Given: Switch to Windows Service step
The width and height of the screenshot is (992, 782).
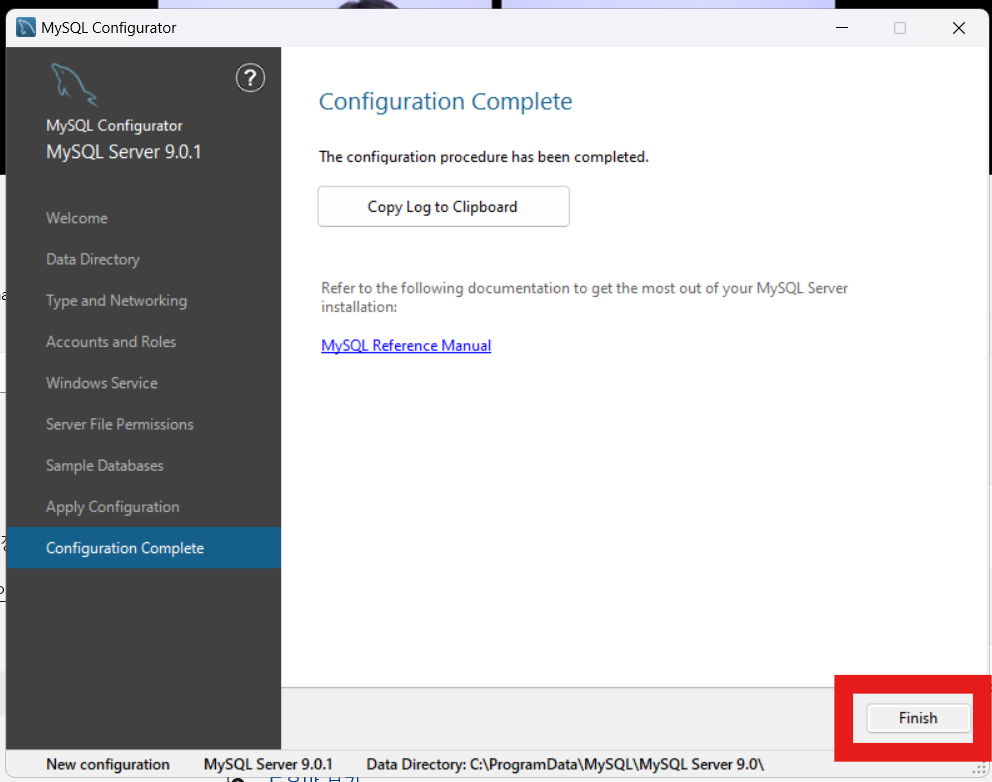Looking at the screenshot, I should [101, 383].
